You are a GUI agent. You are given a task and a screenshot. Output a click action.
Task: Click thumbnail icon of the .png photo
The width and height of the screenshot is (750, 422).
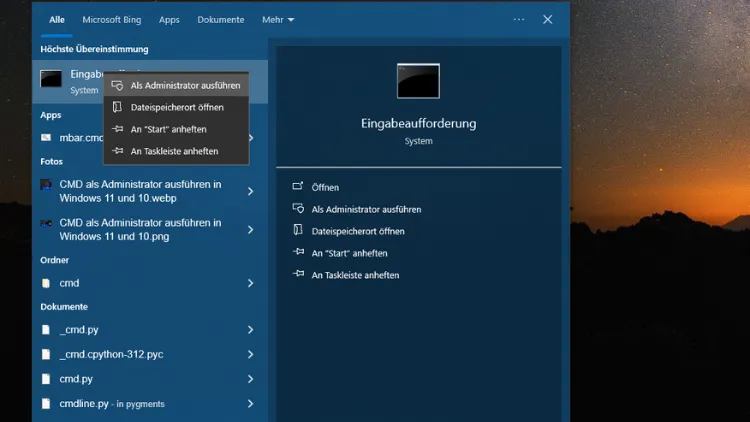point(46,223)
